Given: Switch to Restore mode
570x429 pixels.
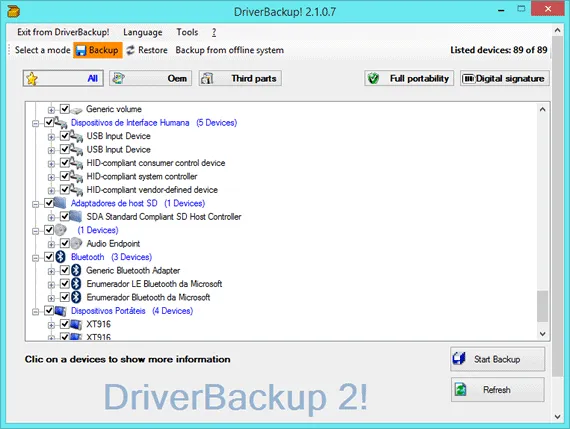Looking at the screenshot, I should (147, 50).
